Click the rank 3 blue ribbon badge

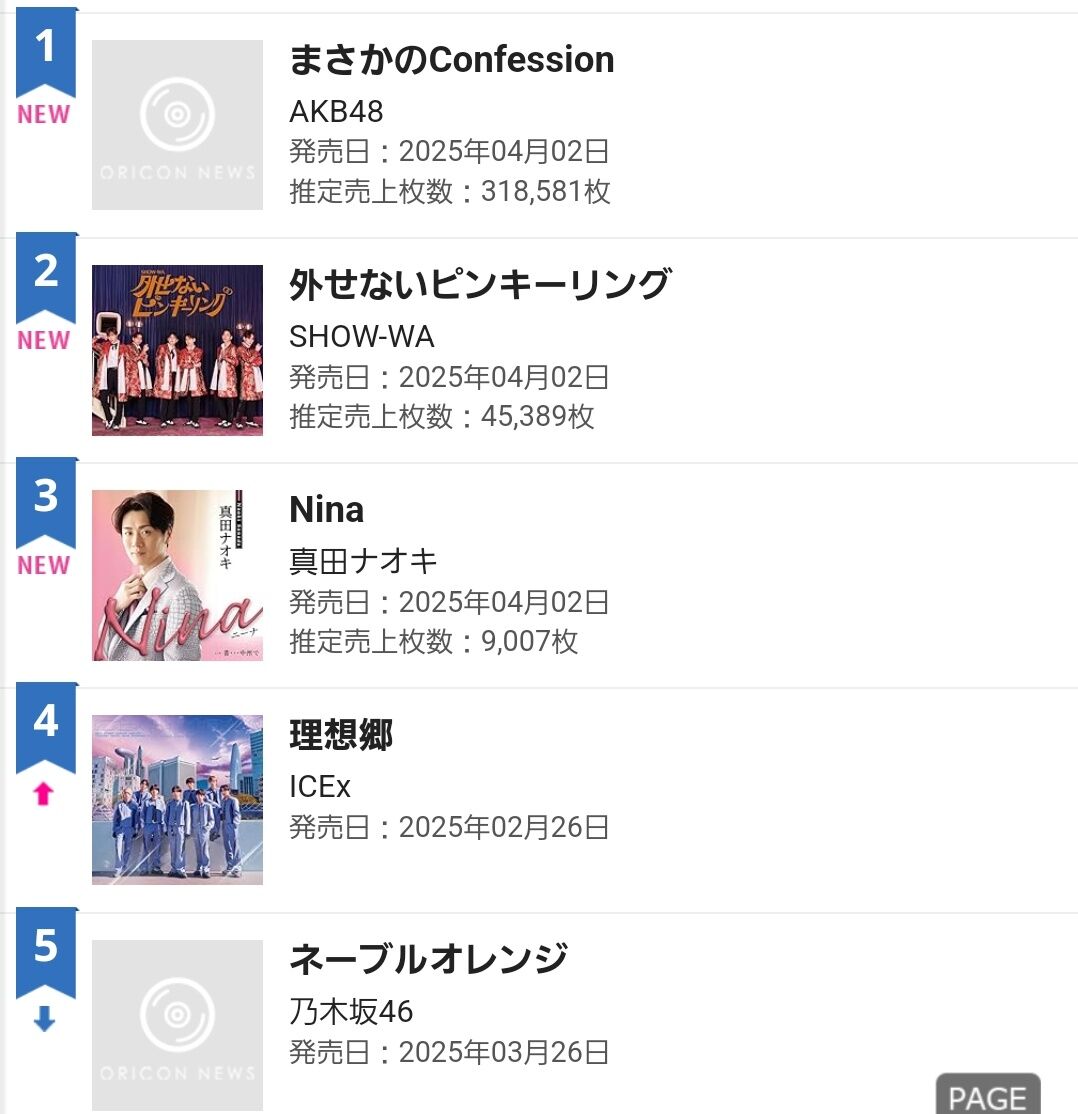(46, 498)
